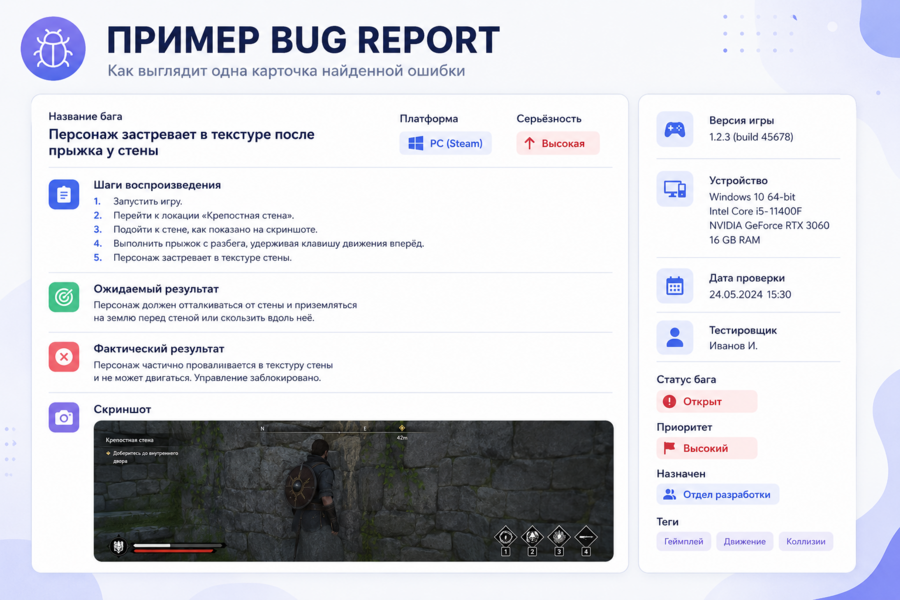The width and height of the screenshot is (900, 600).
Task: Click the Windows logo in the PC (Steam) badge
Action: click(416, 143)
